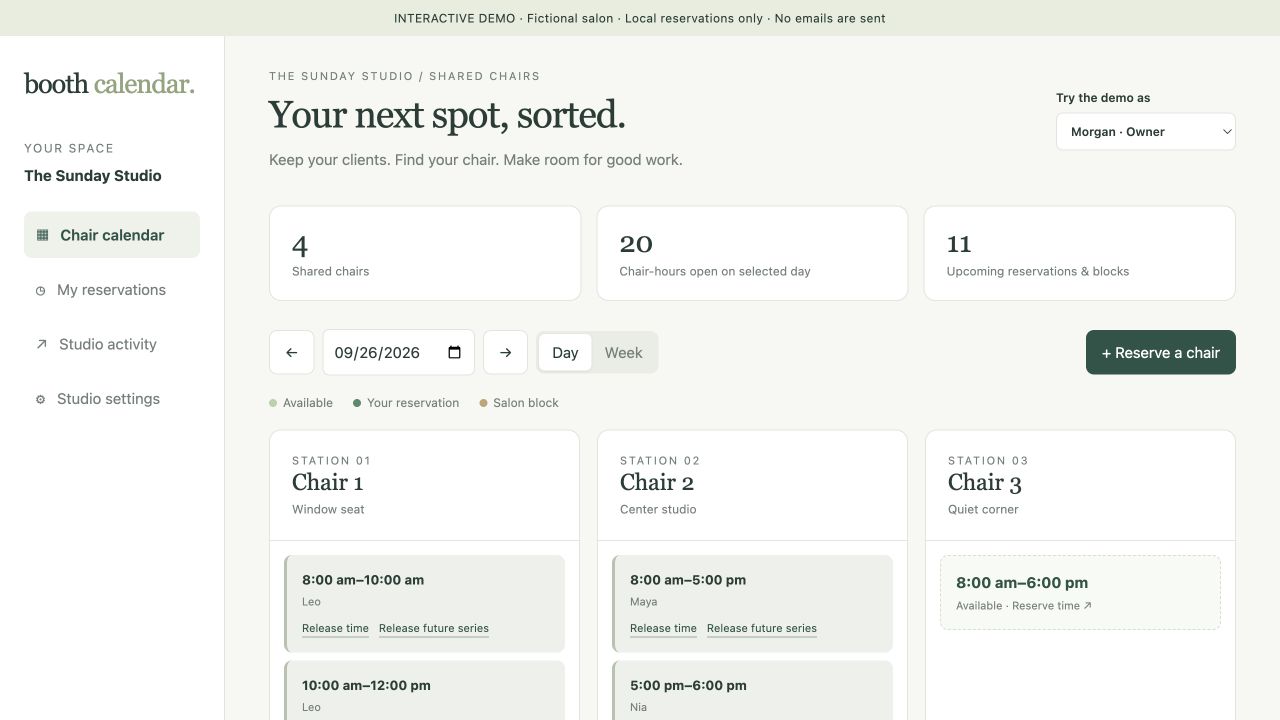
Task: Open the calendar picker icon in date field
Action: pos(454,352)
